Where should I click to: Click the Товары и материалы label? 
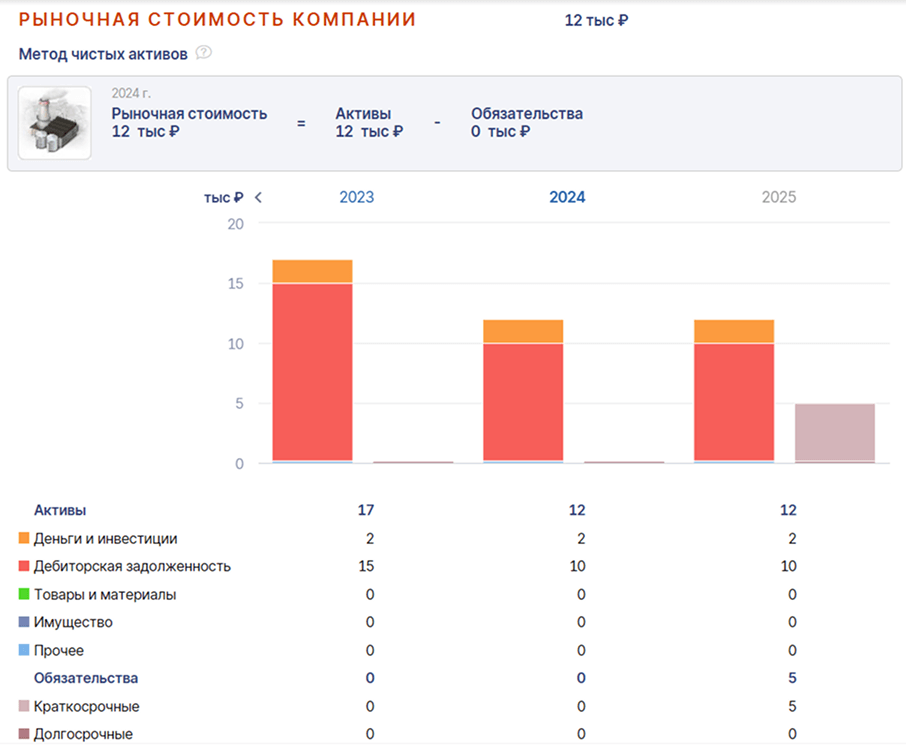point(105,595)
